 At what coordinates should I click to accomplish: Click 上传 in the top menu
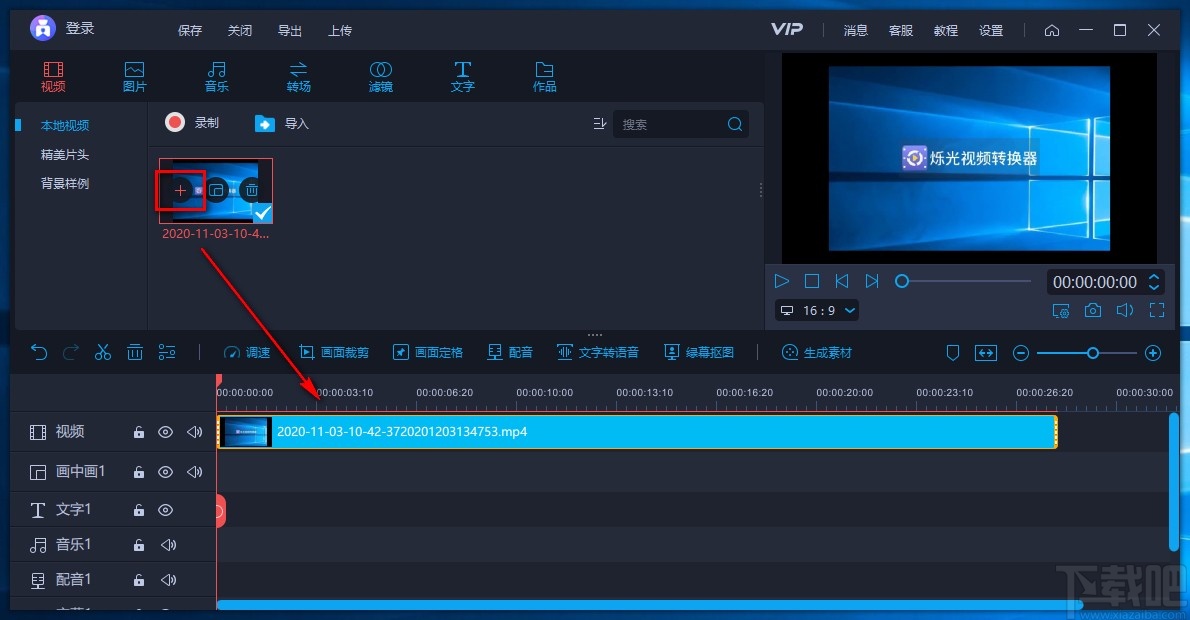pyautogui.click(x=340, y=30)
